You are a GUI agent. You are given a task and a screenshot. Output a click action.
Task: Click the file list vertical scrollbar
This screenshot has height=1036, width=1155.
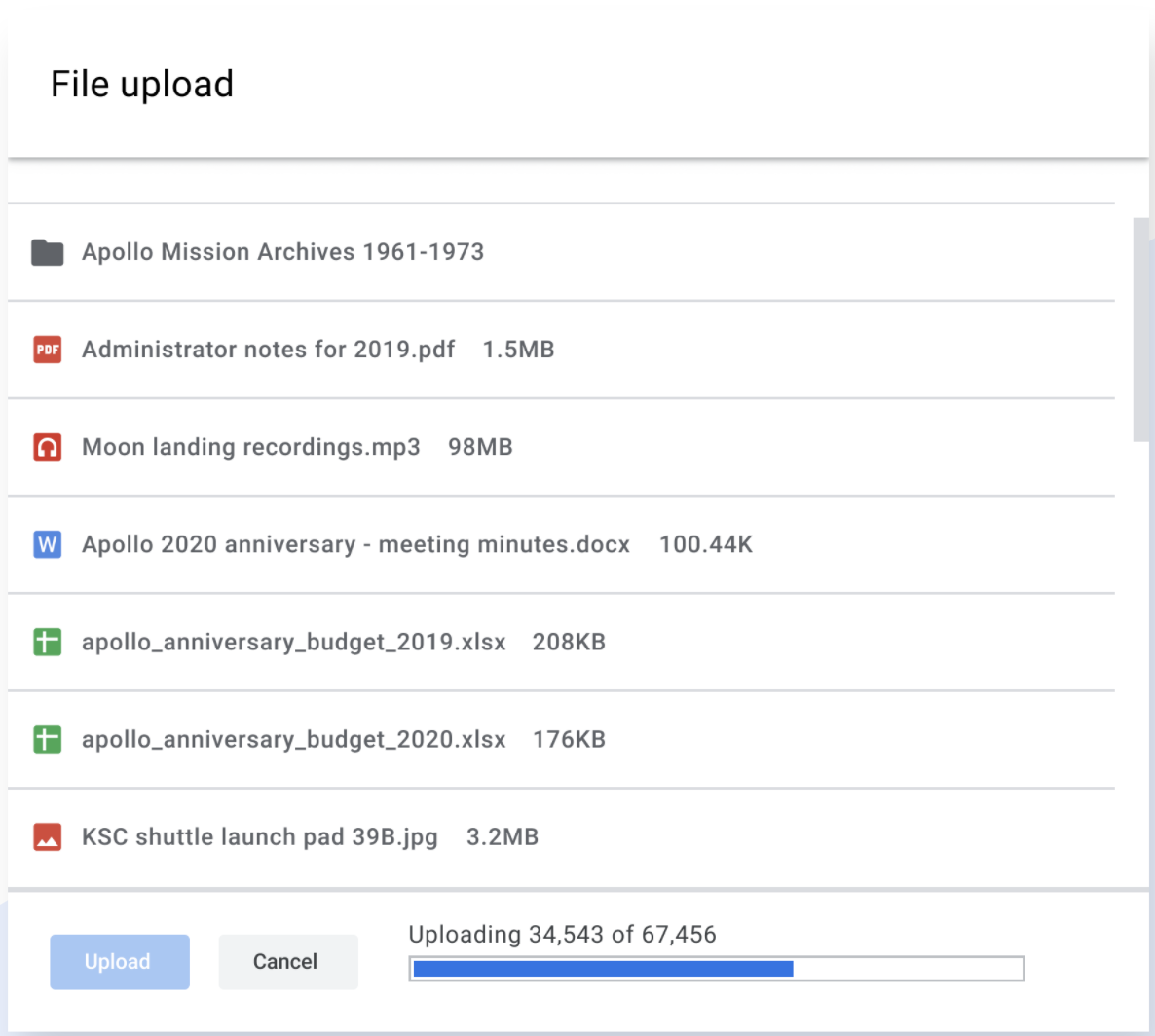click(1140, 331)
